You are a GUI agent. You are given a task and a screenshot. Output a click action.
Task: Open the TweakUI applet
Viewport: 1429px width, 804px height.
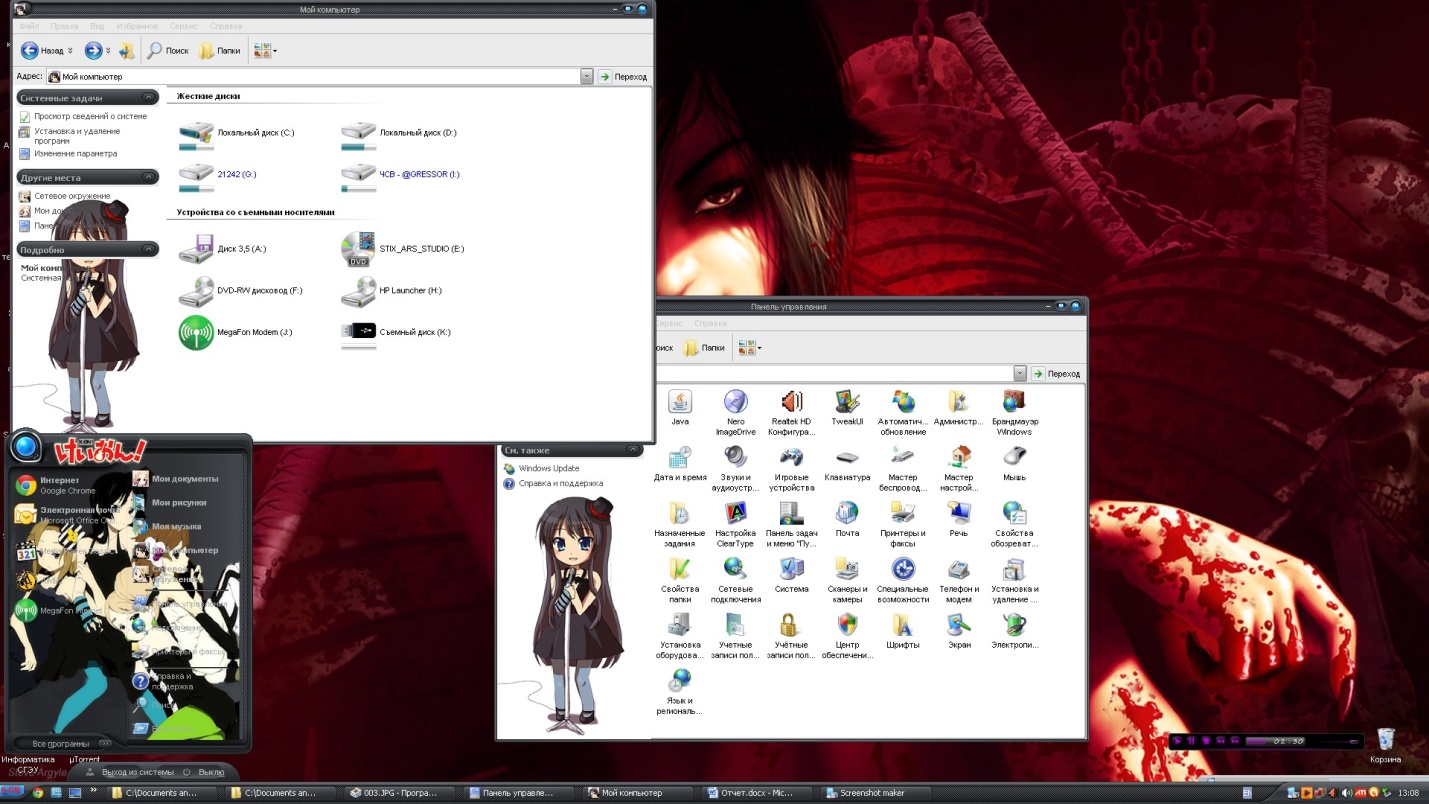pyautogui.click(x=847, y=408)
